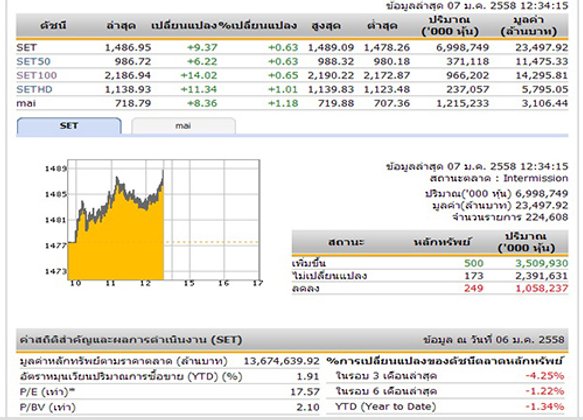This screenshot has height=420, width=583.
Task: Open the SET50 index link
Action: click(33, 61)
